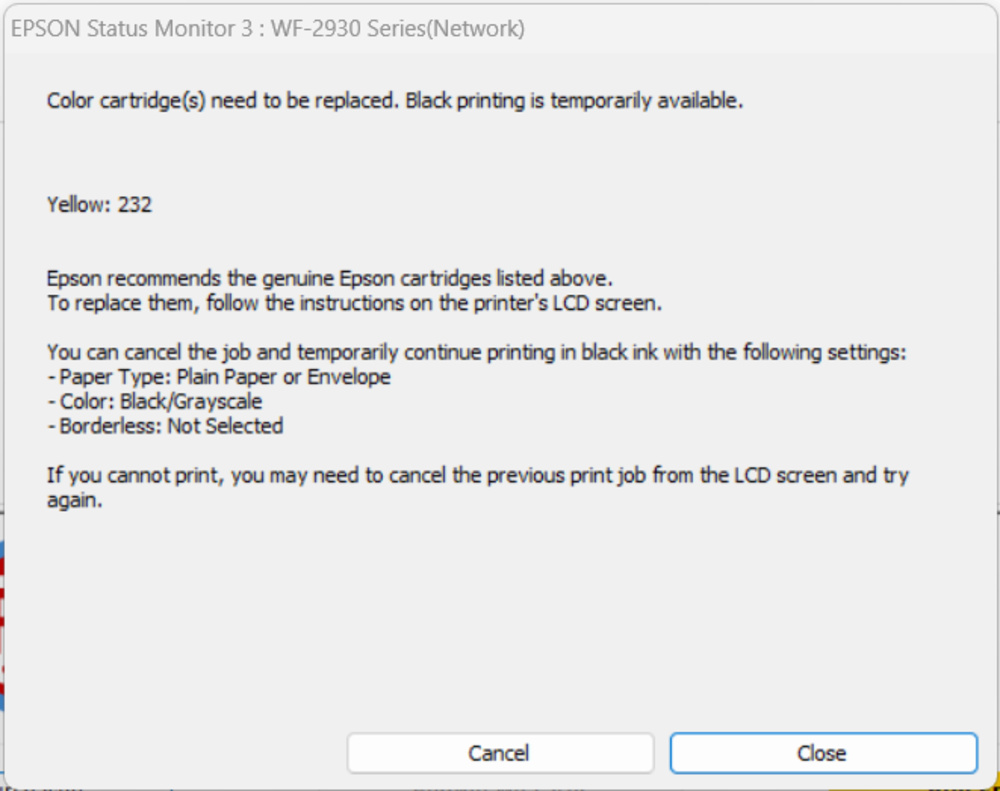The width and height of the screenshot is (1000, 791).
Task: Click the word Yellow in the cartridge line
Action: pyautogui.click(x=78, y=205)
